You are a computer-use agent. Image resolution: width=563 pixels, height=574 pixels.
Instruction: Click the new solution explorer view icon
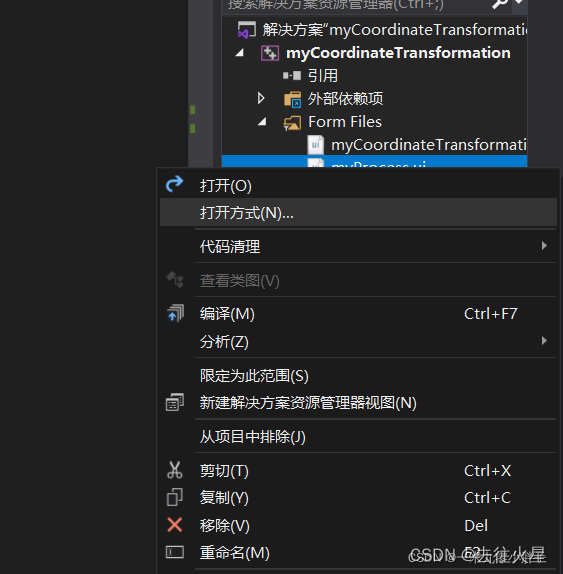click(x=175, y=402)
